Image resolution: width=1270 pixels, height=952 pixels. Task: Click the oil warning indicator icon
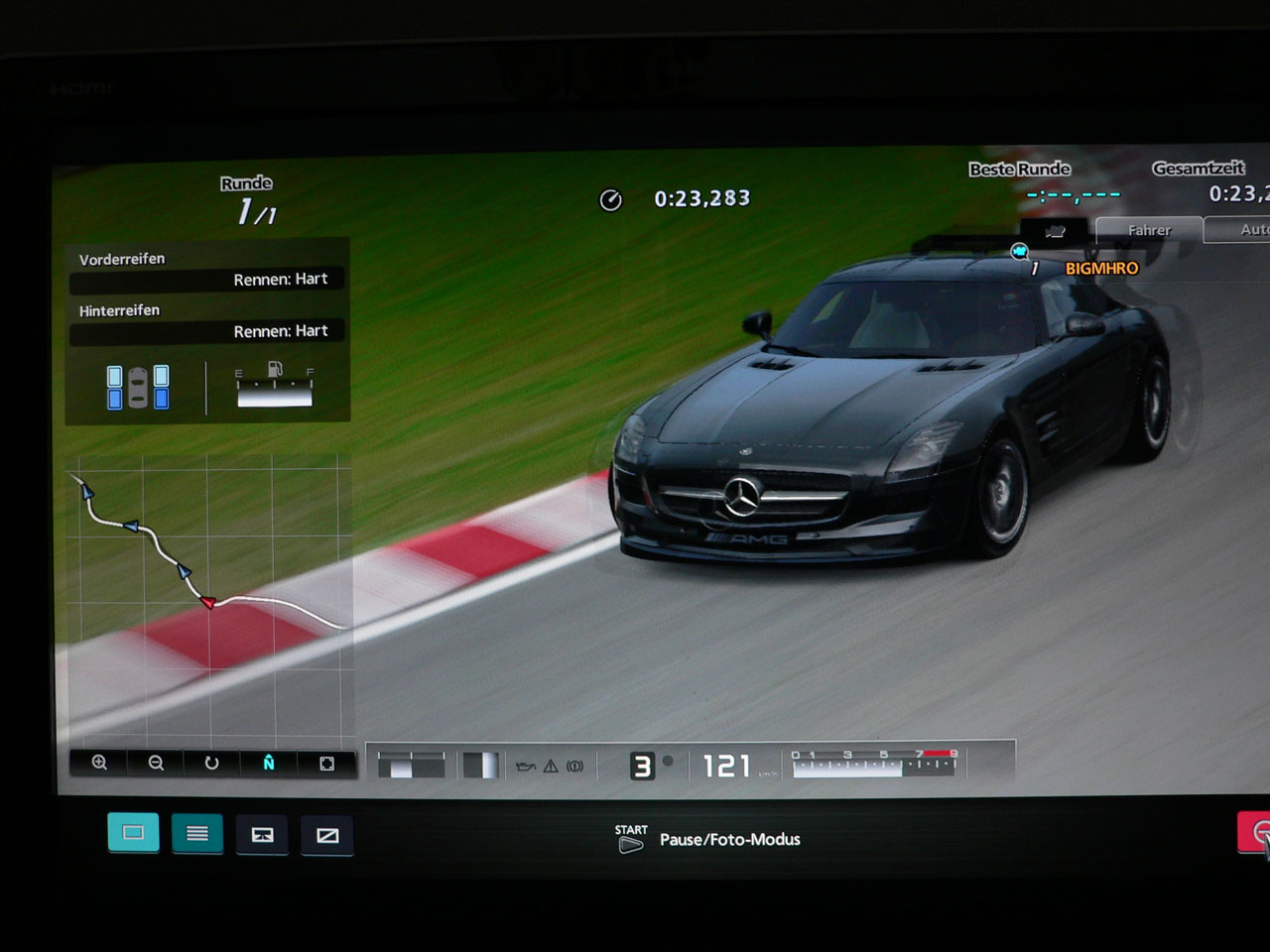click(x=526, y=767)
